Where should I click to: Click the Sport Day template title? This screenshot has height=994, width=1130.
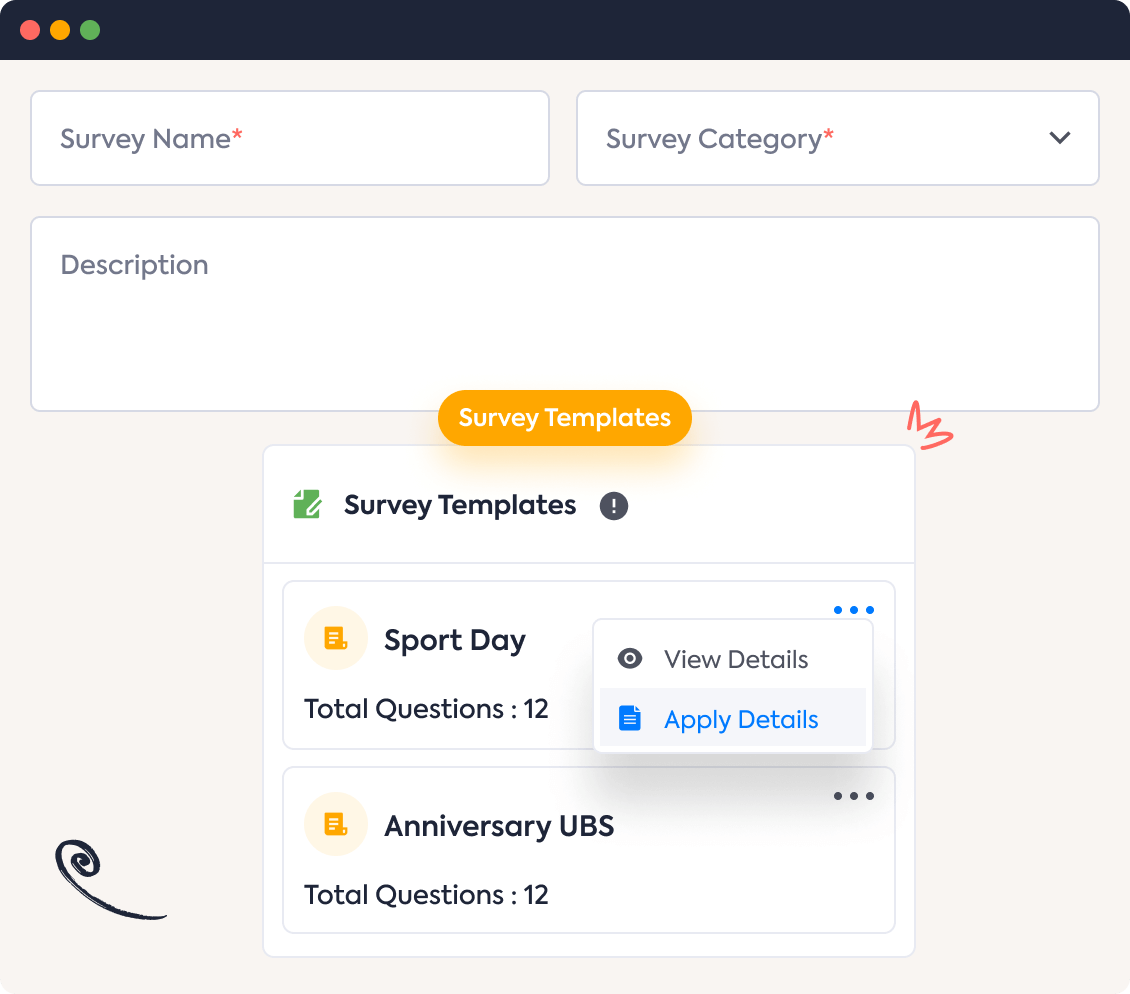[455, 640]
